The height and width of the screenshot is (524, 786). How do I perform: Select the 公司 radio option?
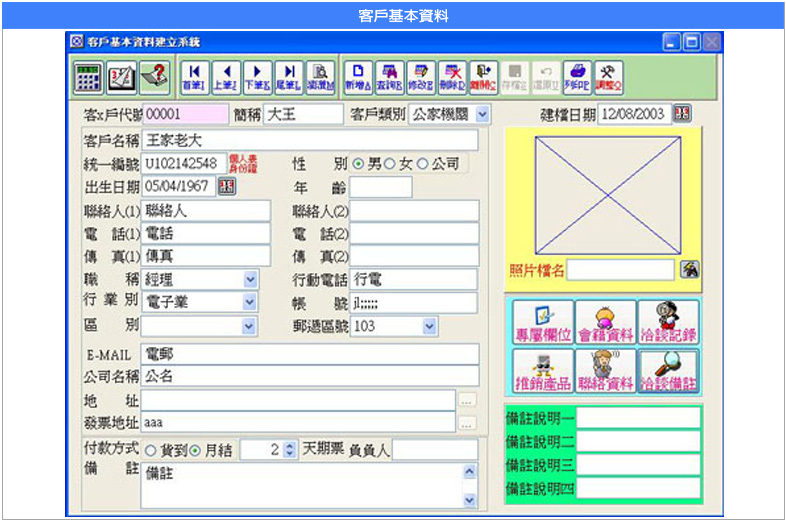[x=423, y=163]
